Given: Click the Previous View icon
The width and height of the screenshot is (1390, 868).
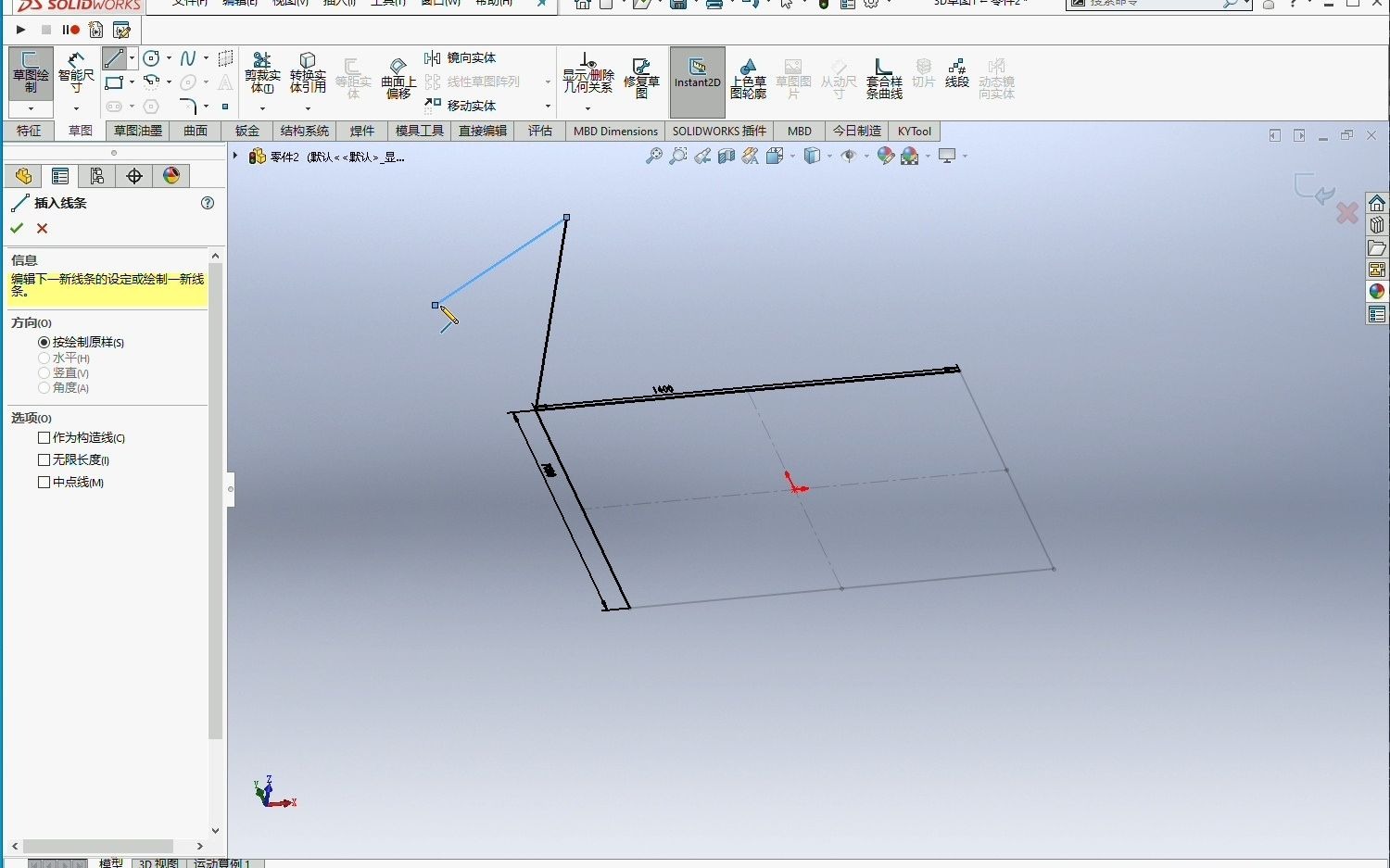Looking at the screenshot, I should (702, 156).
